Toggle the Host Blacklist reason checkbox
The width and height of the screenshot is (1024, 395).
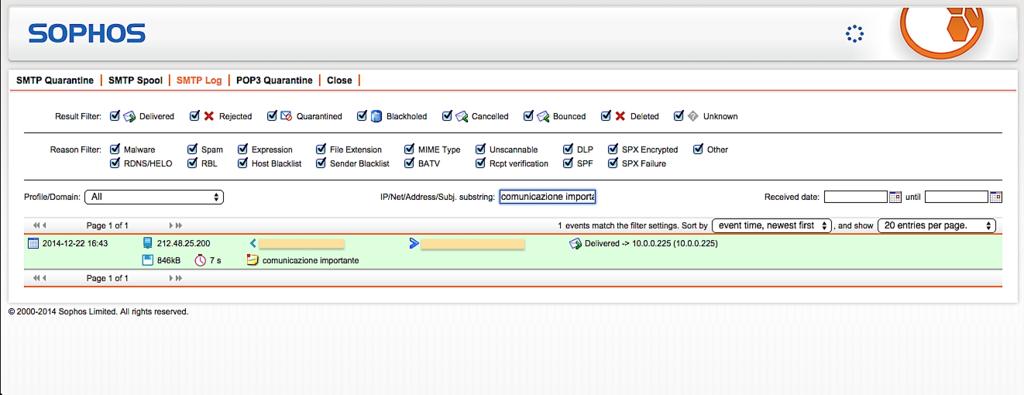243,163
